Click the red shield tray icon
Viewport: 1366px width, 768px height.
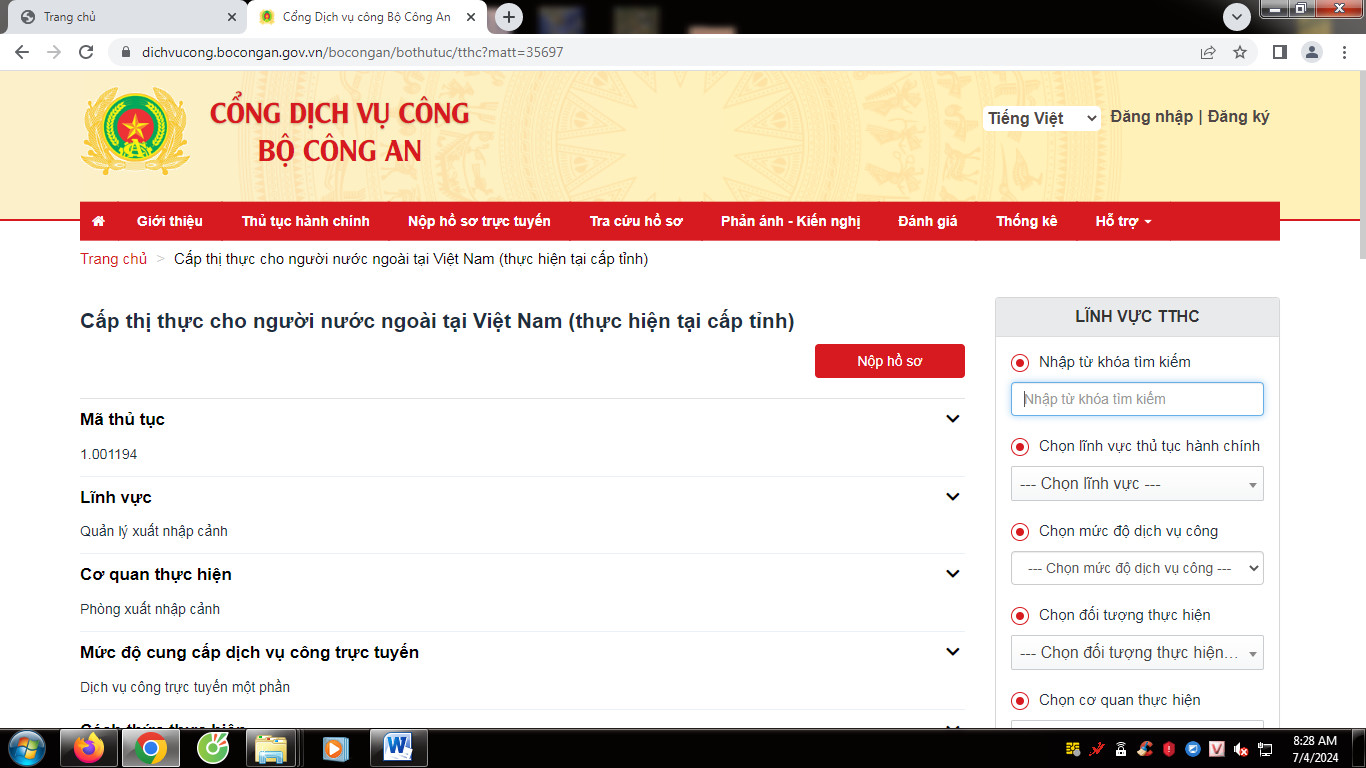pyautogui.click(x=1169, y=749)
